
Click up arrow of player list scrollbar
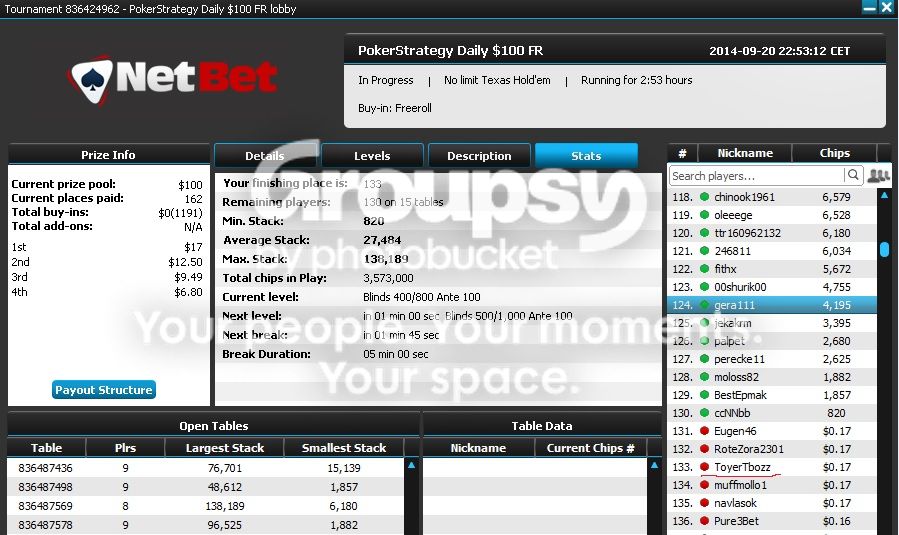(x=884, y=196)
